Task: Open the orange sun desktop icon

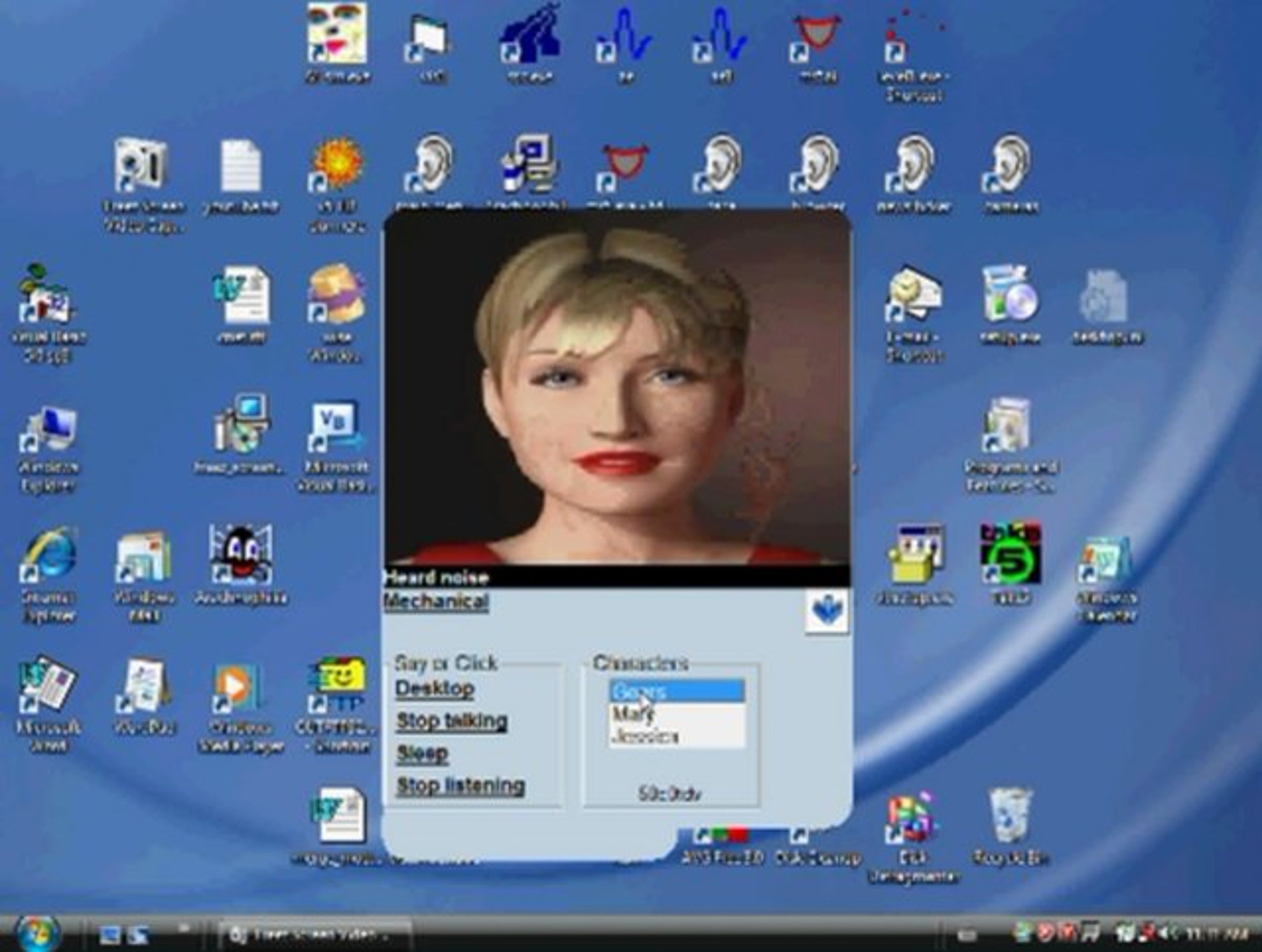Action: [337, 182]
